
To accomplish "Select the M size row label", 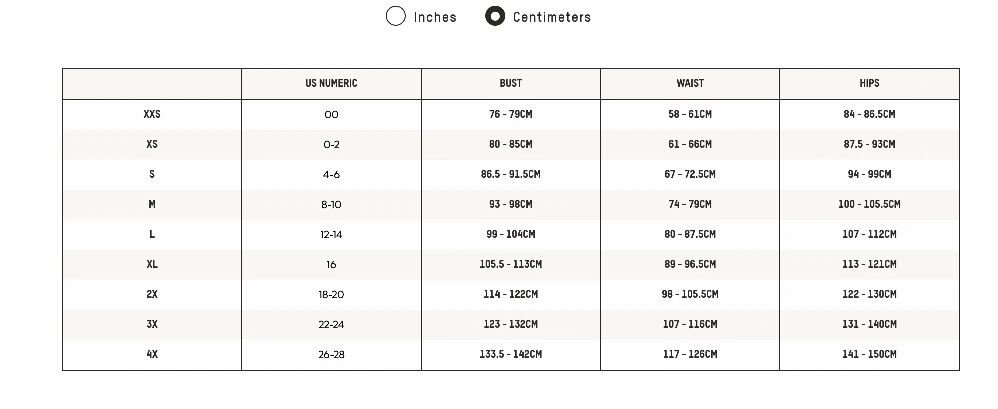I will (x=152, y=204).
